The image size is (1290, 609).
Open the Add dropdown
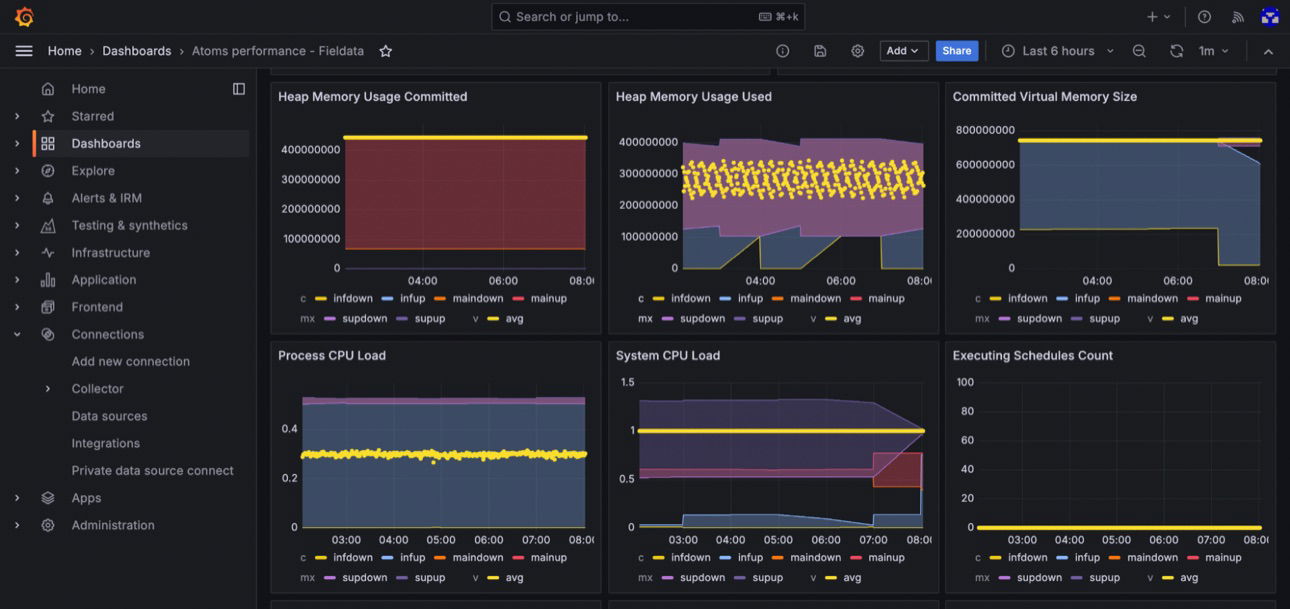[x=904, y=51]
